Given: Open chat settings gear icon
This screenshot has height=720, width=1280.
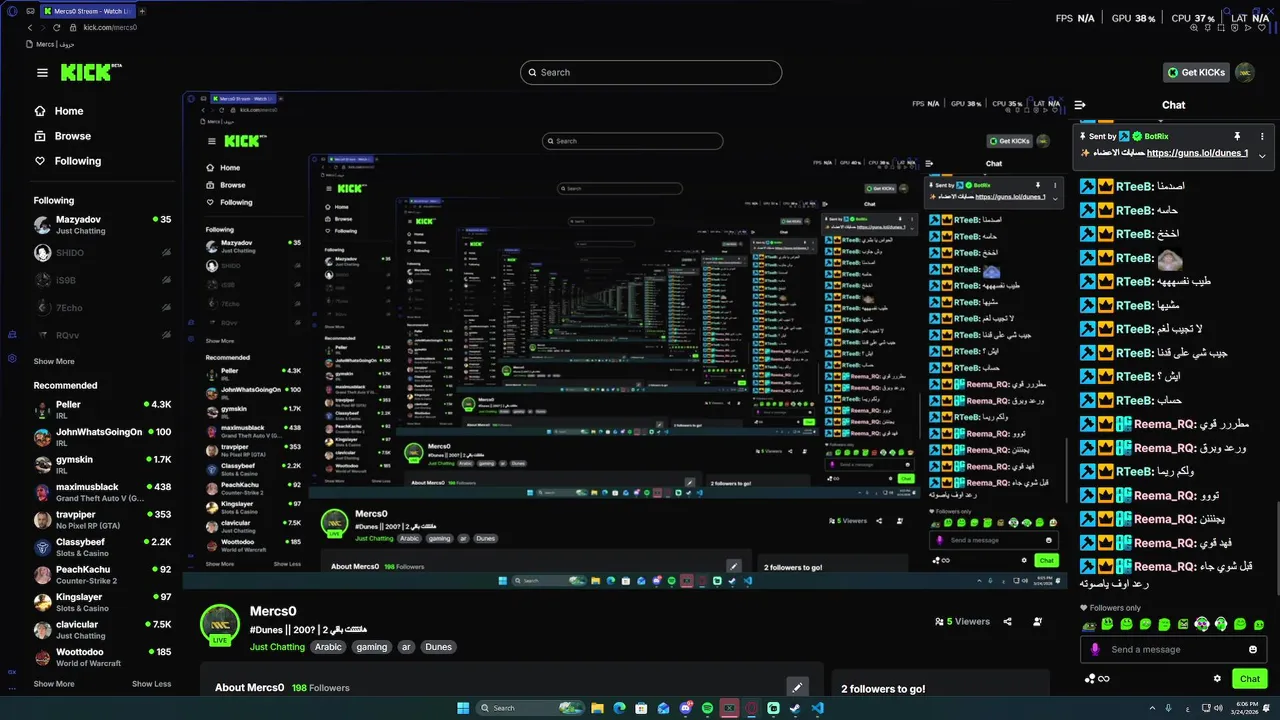Looking at the screenshot, I should point(1217,678).
